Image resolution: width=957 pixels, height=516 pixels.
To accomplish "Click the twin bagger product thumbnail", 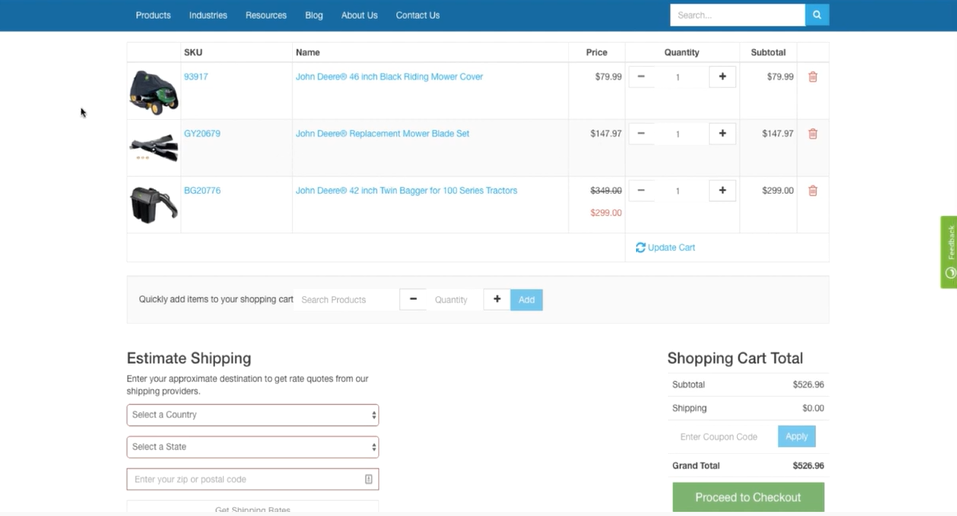I will click(154, 205).
